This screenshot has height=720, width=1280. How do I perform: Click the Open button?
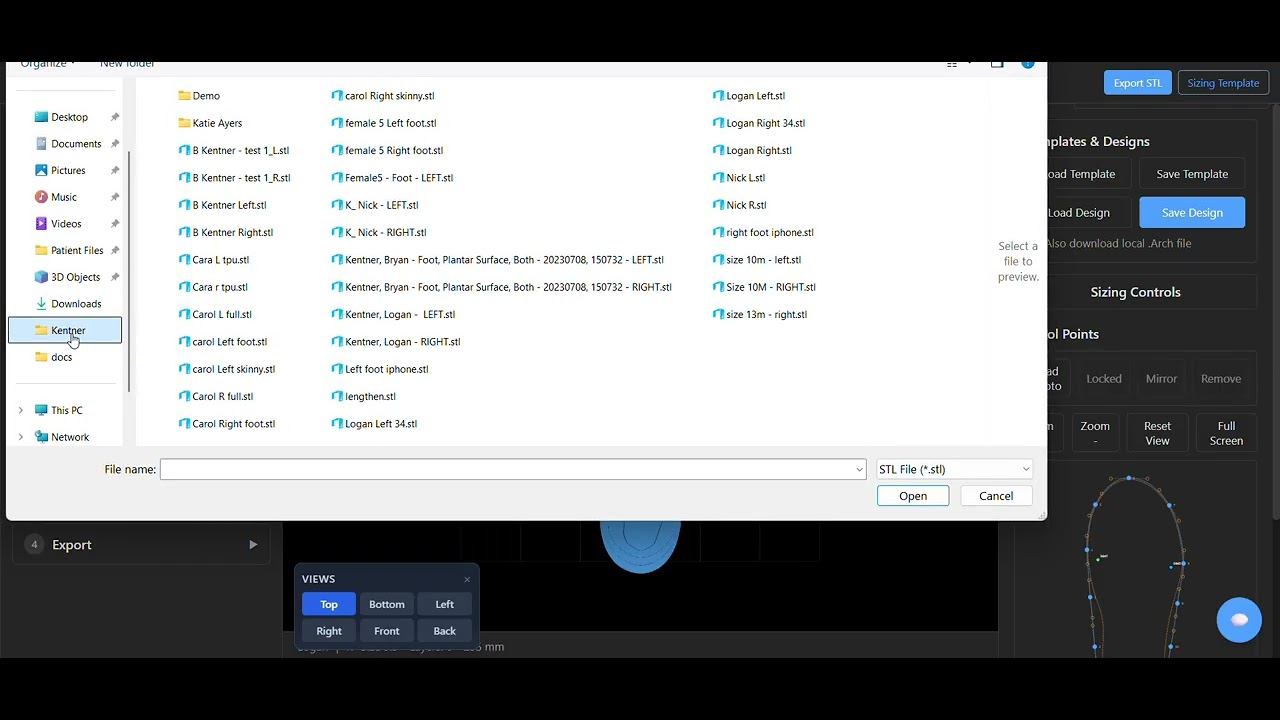pyautogui.click(x=913, y=496)
